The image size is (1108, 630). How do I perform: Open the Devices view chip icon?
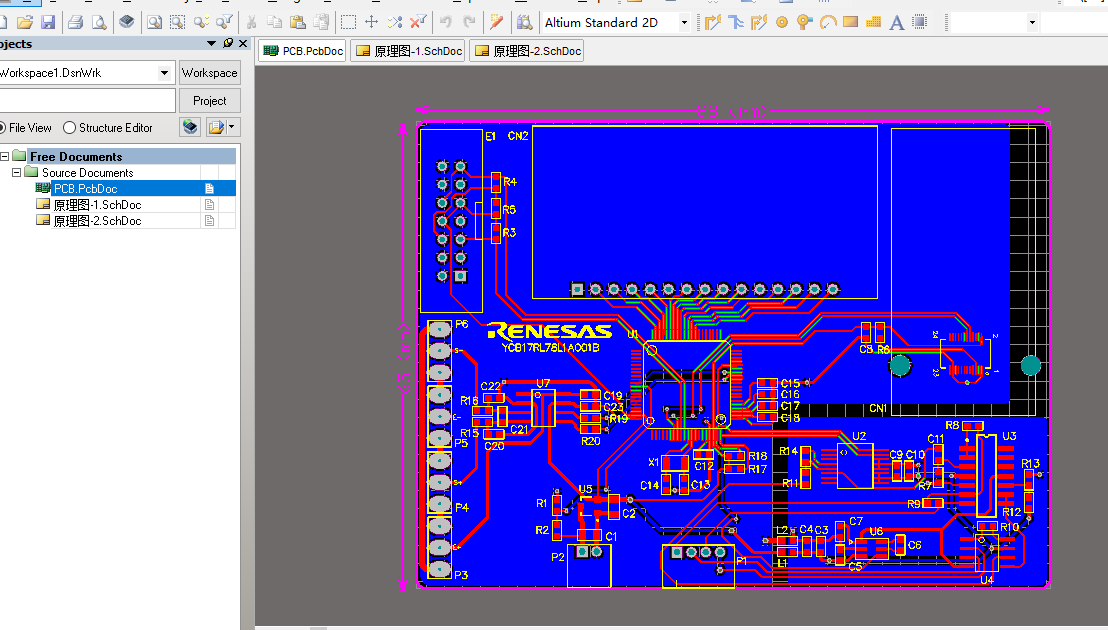[x=126, y=23]
